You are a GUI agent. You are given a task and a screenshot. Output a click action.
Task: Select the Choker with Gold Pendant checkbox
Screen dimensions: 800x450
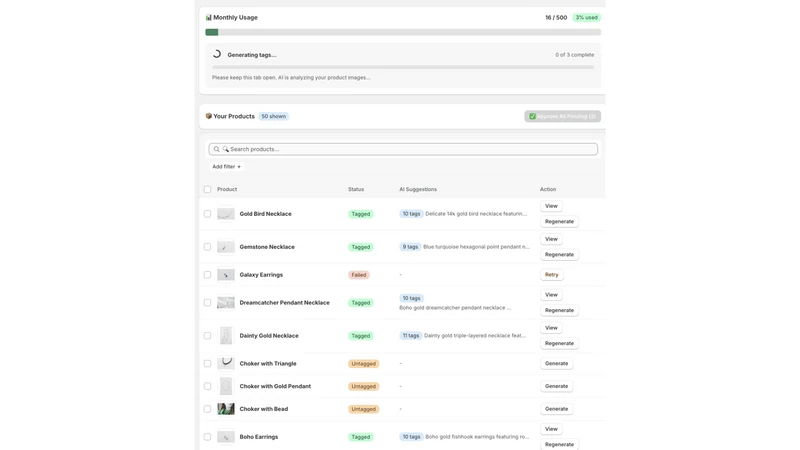coord(207,386)
